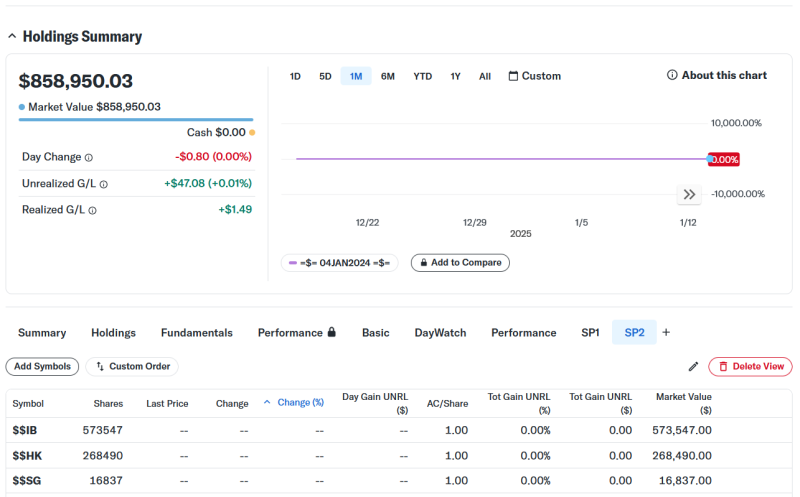Image resolution: width=800 pixels, height=497 pixels.
Task: Add a new view with plus icon
Action: point(666,333)
